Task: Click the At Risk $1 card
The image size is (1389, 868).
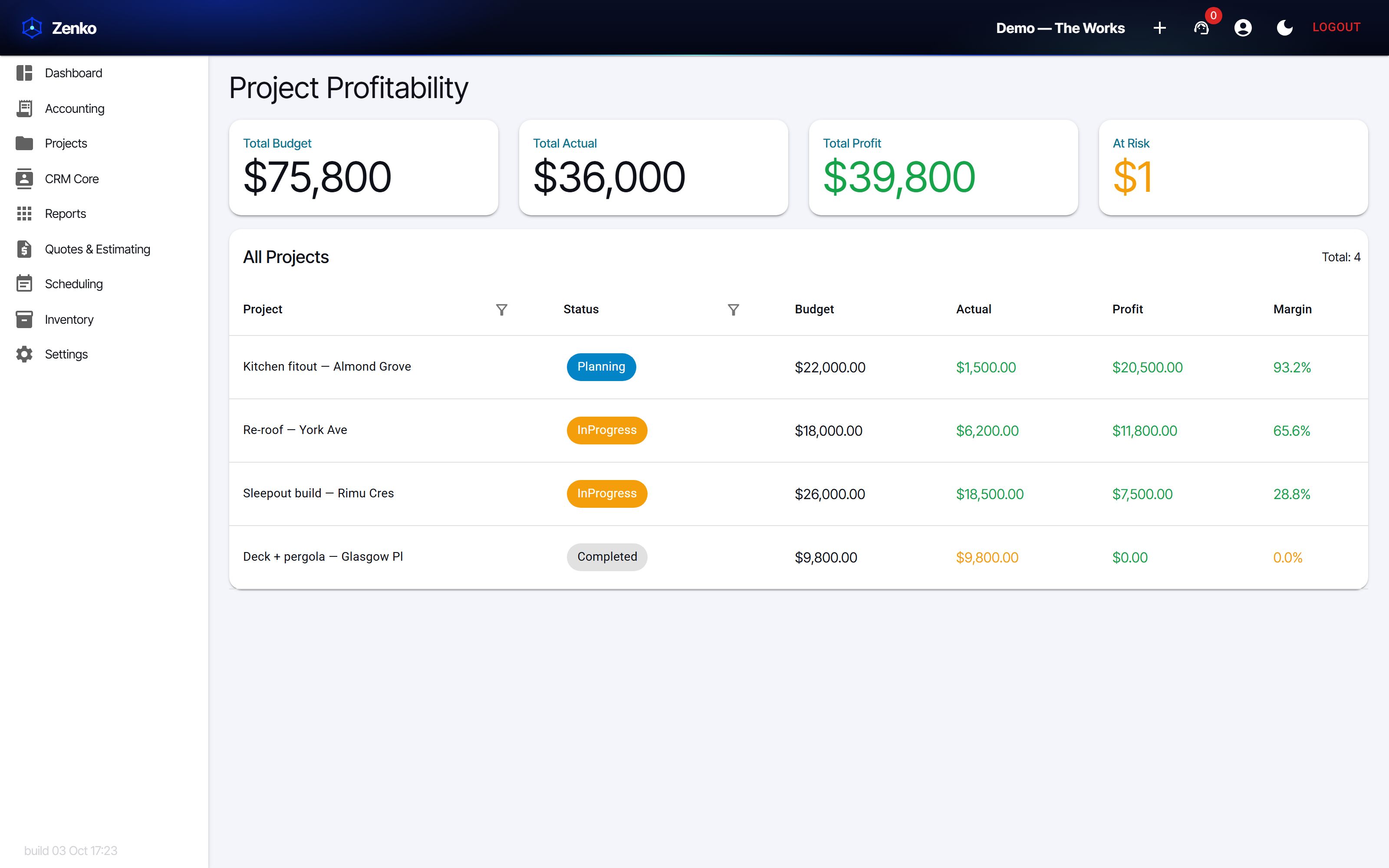Action: click(1233, 168)
